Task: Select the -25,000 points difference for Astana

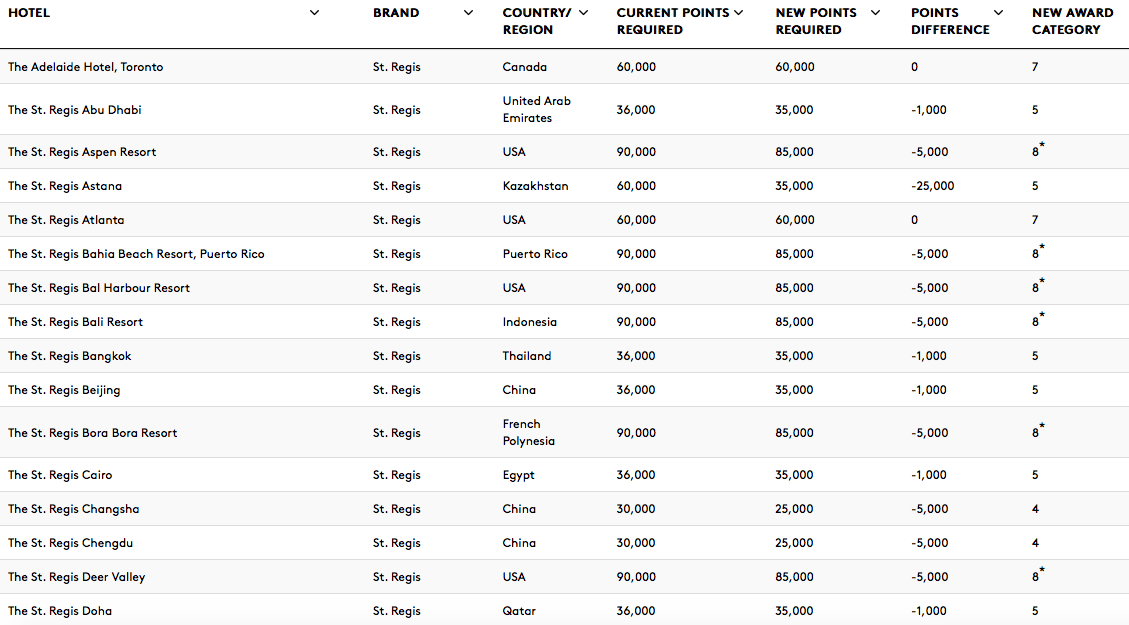Action: [932, 186]
